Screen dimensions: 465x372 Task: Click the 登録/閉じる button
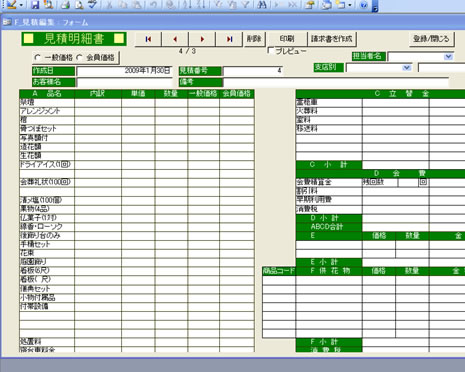click(431, 39)
